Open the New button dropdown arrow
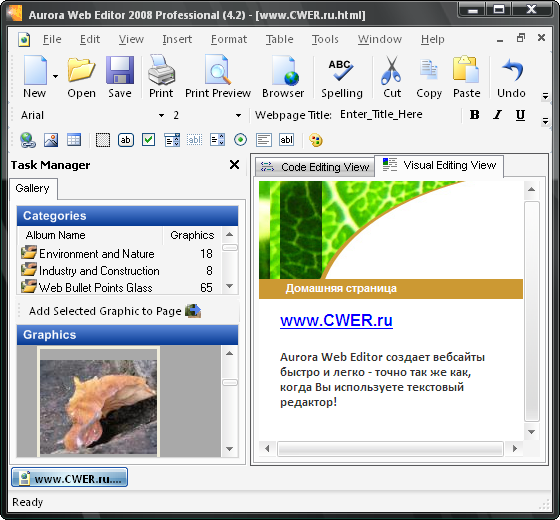560x520 pixels. tap(55, 76)
